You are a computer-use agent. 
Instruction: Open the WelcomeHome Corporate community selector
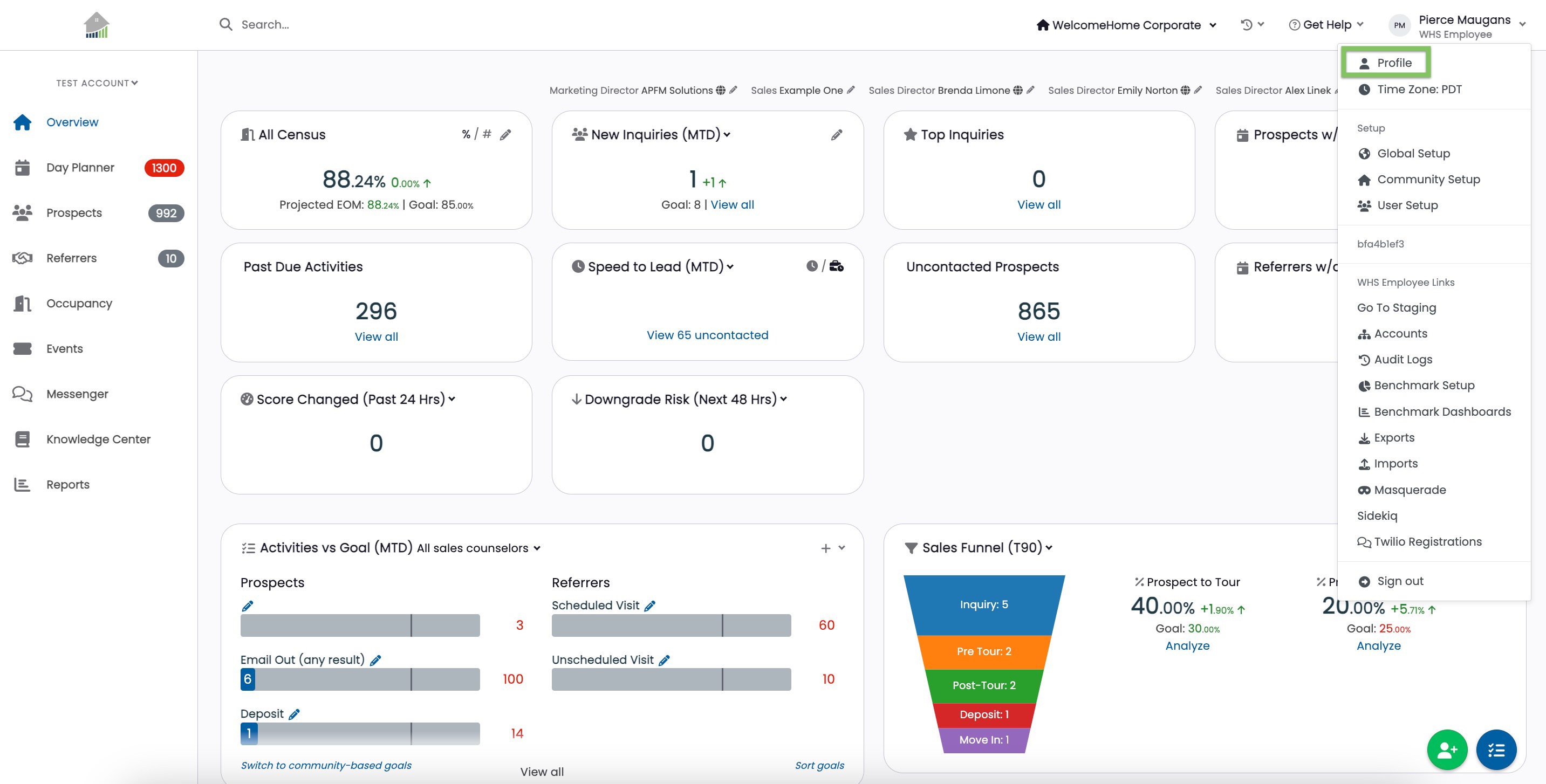[x=1126, y=25]
